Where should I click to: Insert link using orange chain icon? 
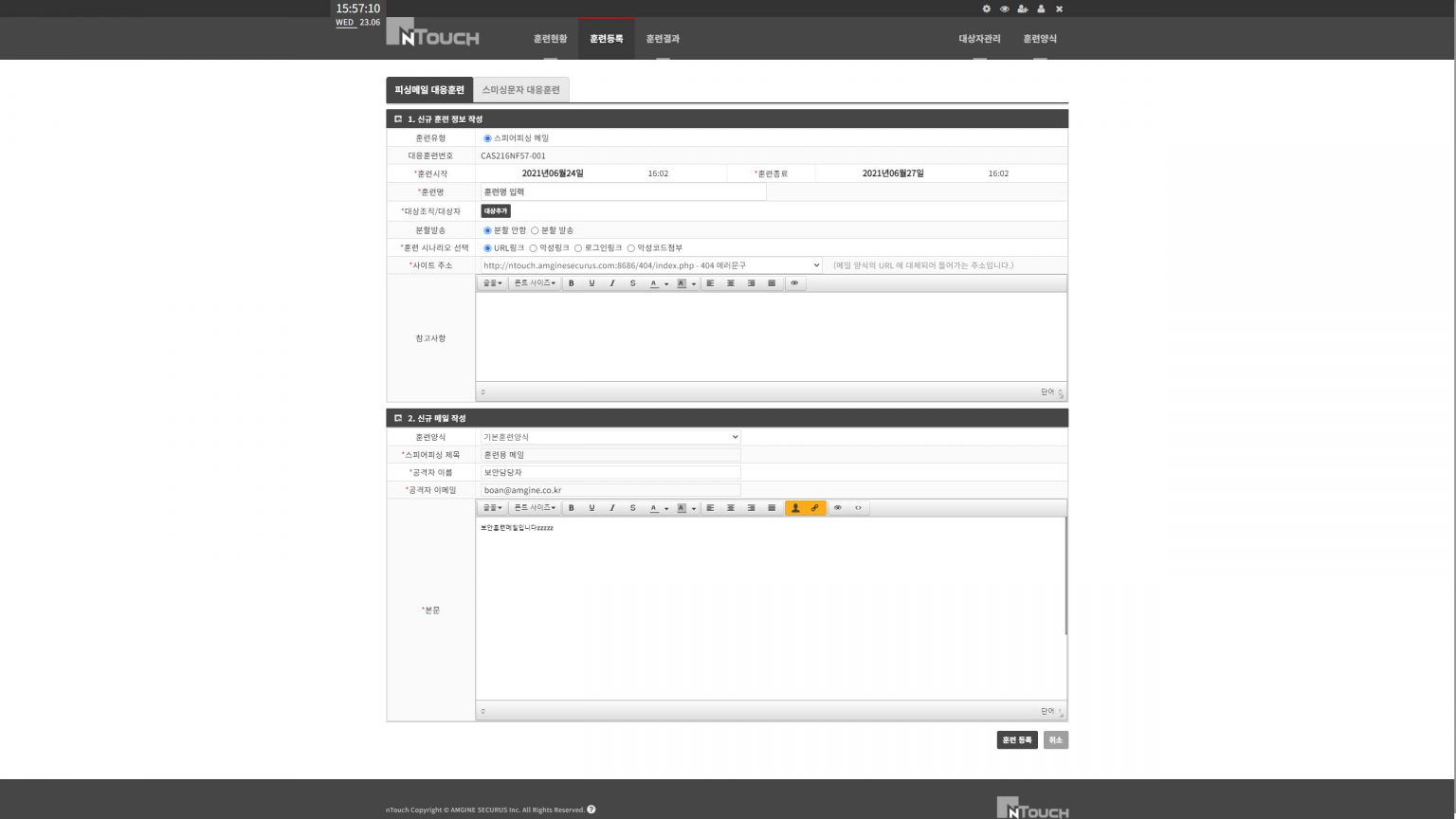(x=814, y=508)
